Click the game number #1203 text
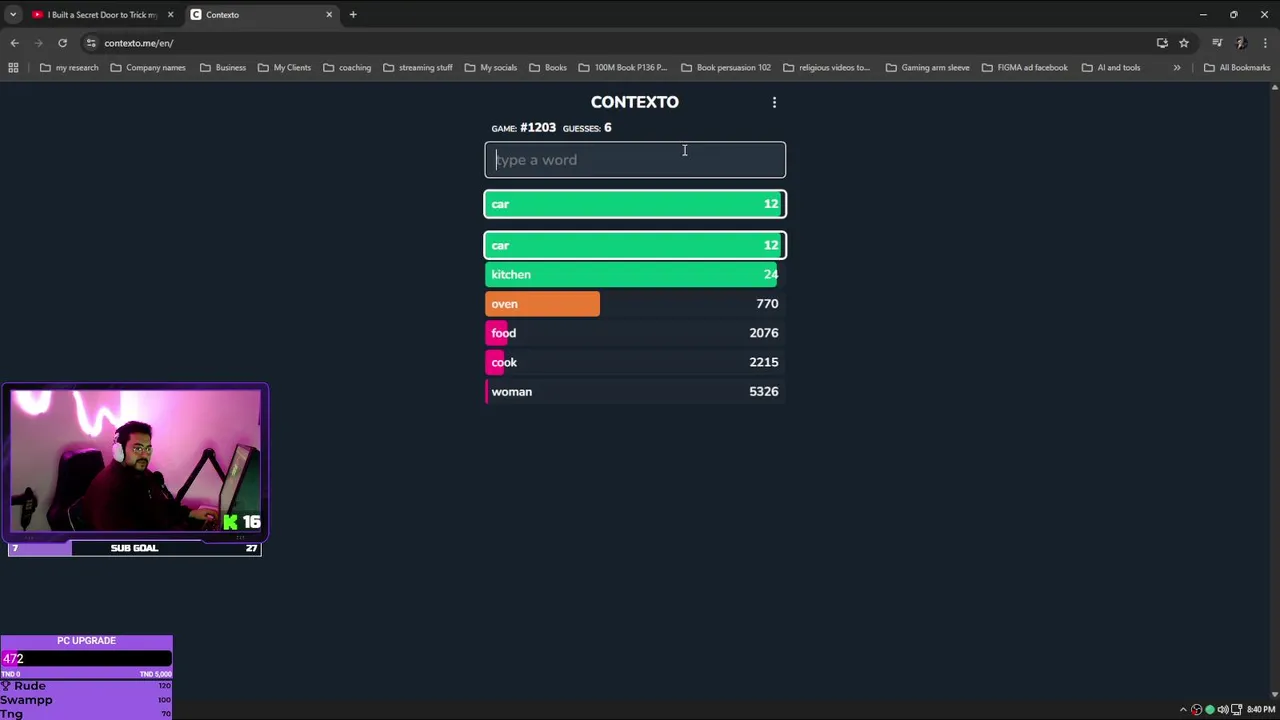 538,128
